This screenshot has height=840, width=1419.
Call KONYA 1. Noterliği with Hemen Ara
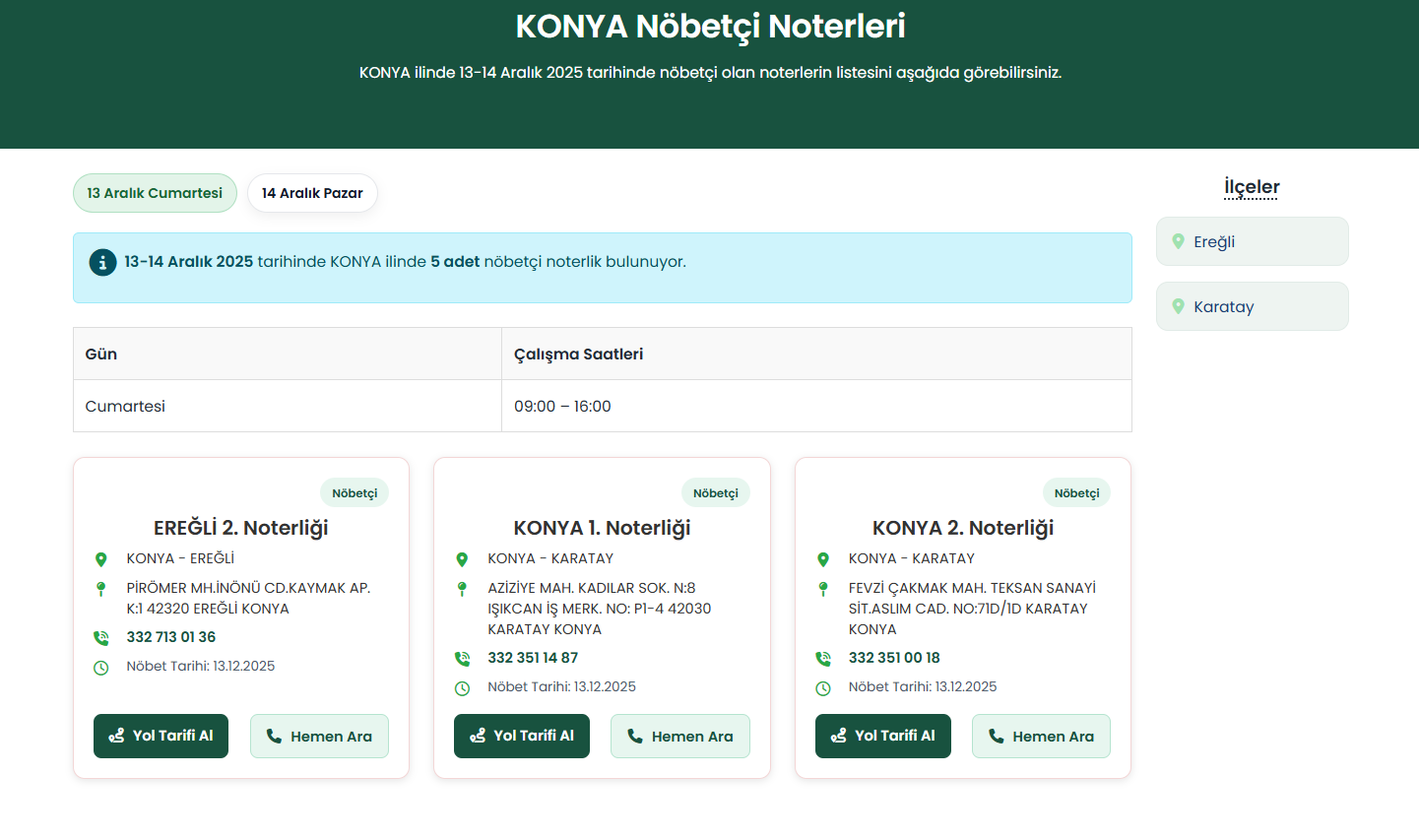pyautogui.click(x=679, y=736)
